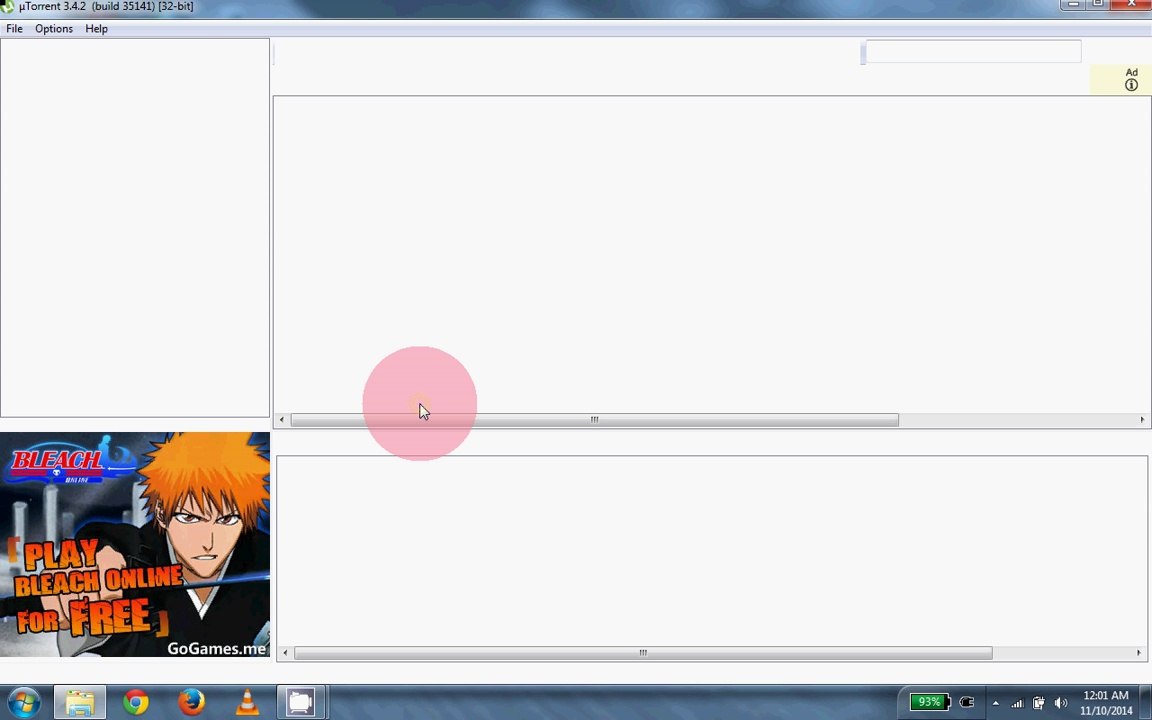1152x720 pixels.
Task: Click the lower pane scrollbar right arrow
Action: [x=1139, y=652]
